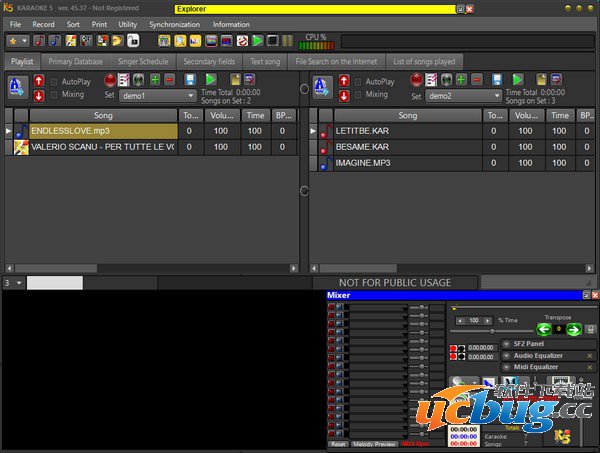Click the Reset button in Mixer

pos(338,444)
